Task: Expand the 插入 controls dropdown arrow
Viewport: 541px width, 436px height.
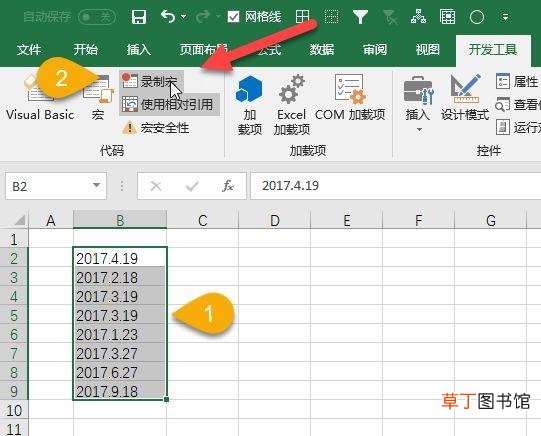Action: tap(419, 130)
